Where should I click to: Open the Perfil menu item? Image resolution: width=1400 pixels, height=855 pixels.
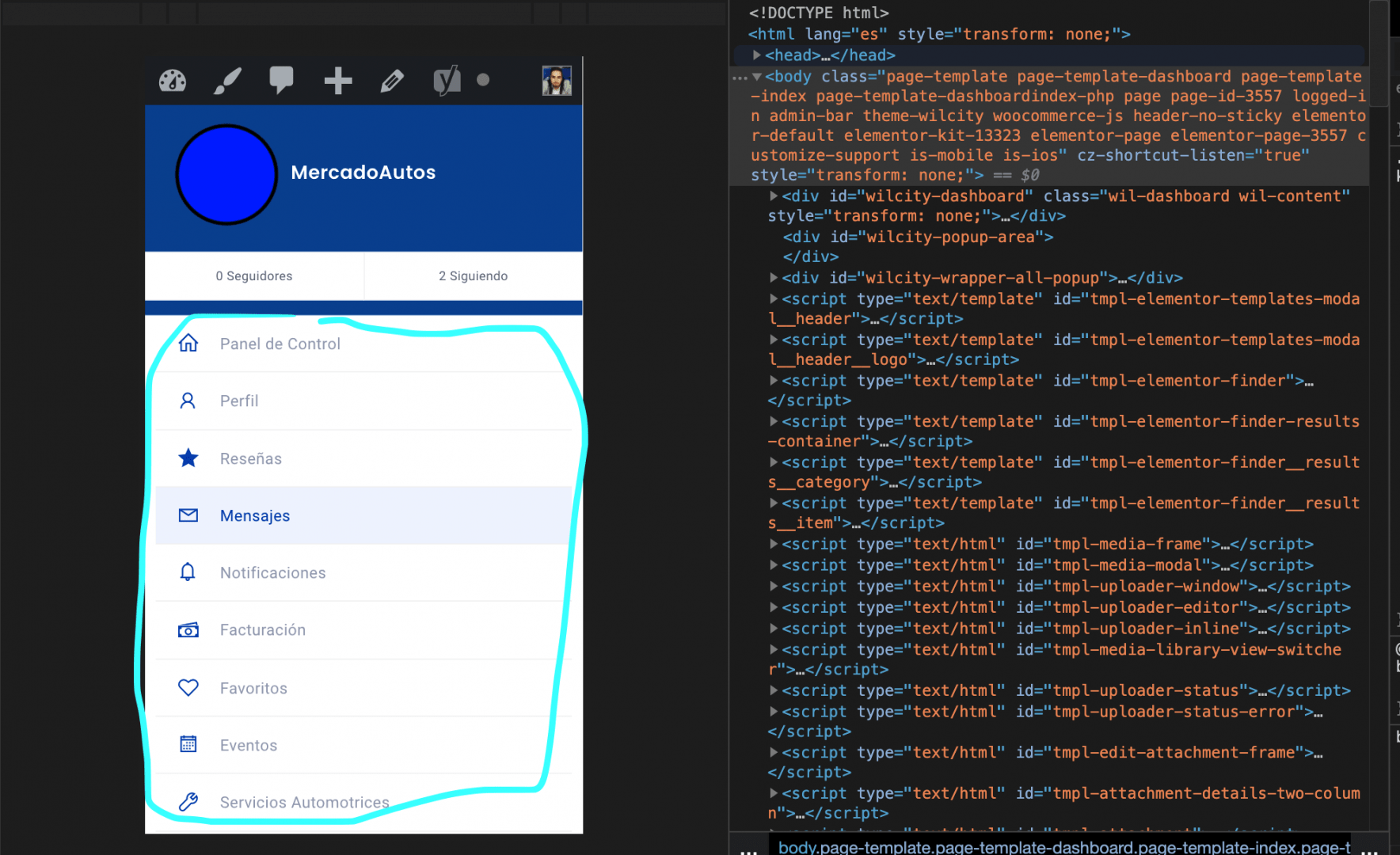tap(363, 401)
